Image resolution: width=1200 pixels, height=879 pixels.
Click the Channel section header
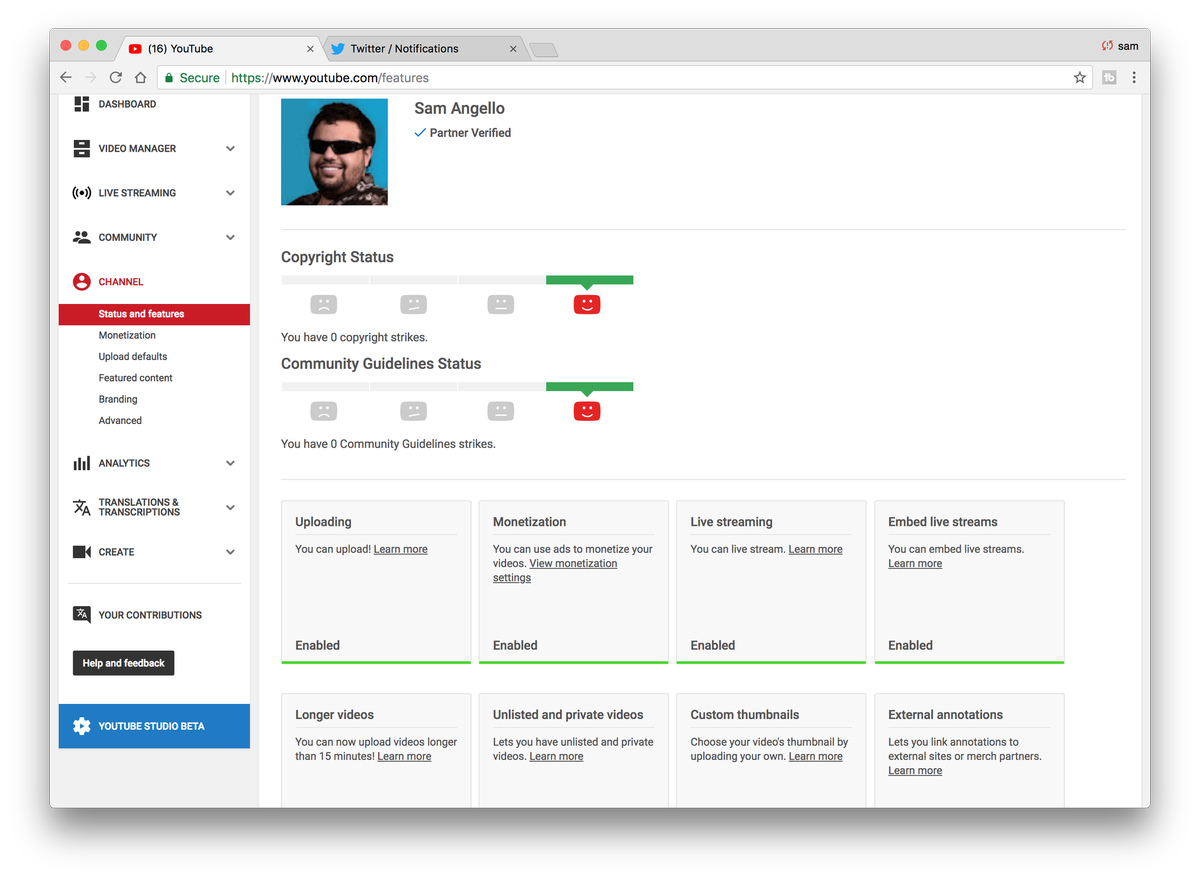point(154,282)
